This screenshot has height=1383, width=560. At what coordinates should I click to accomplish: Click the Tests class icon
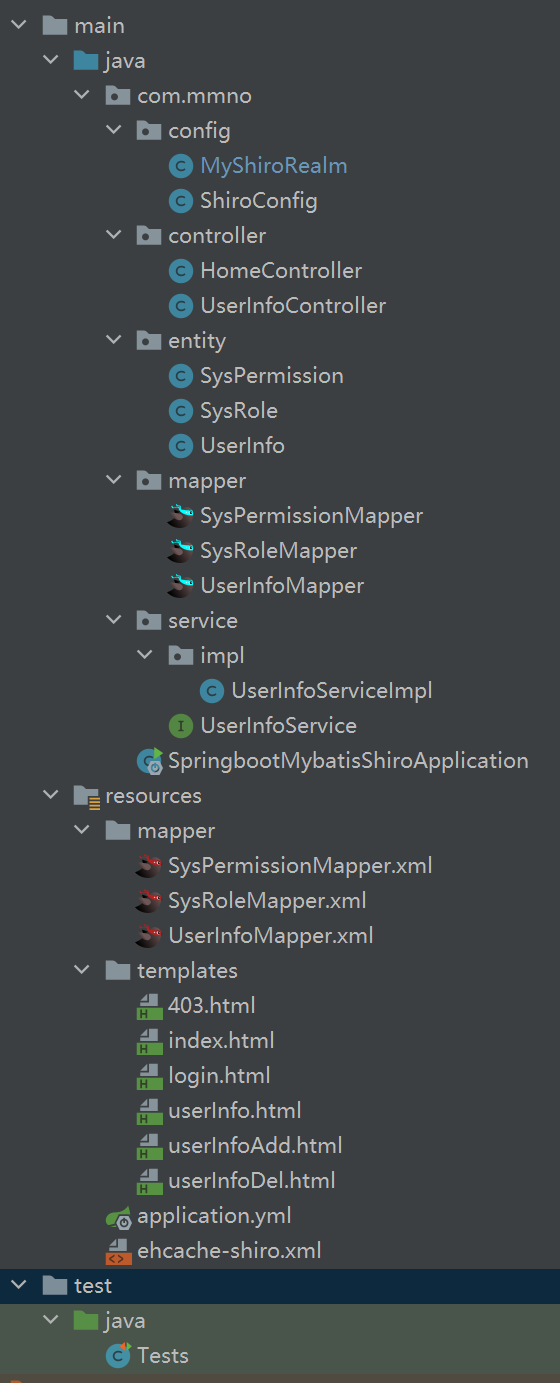tap(118, 1356)
